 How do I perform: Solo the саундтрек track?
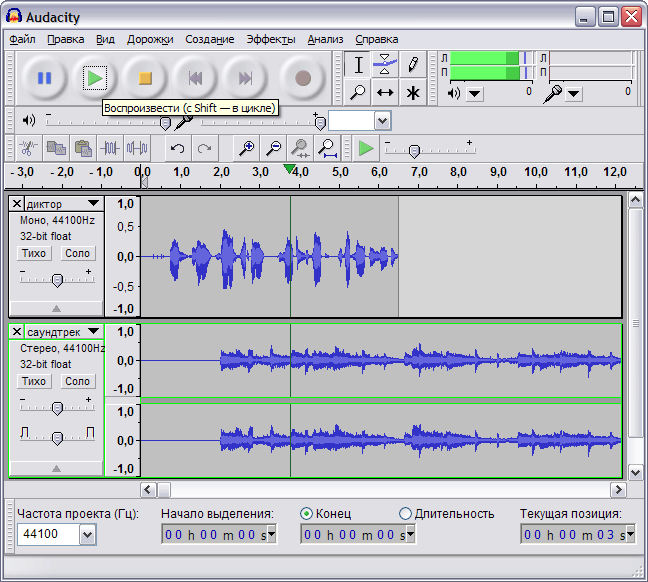pos(77,381)
